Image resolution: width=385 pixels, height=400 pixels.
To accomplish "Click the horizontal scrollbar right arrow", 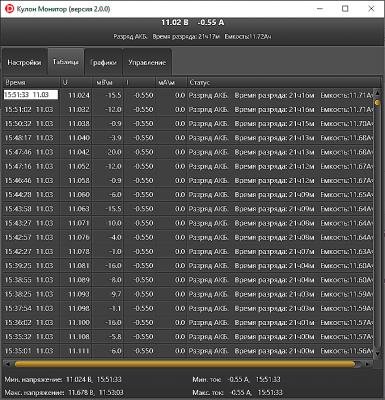I will [367, 364].
